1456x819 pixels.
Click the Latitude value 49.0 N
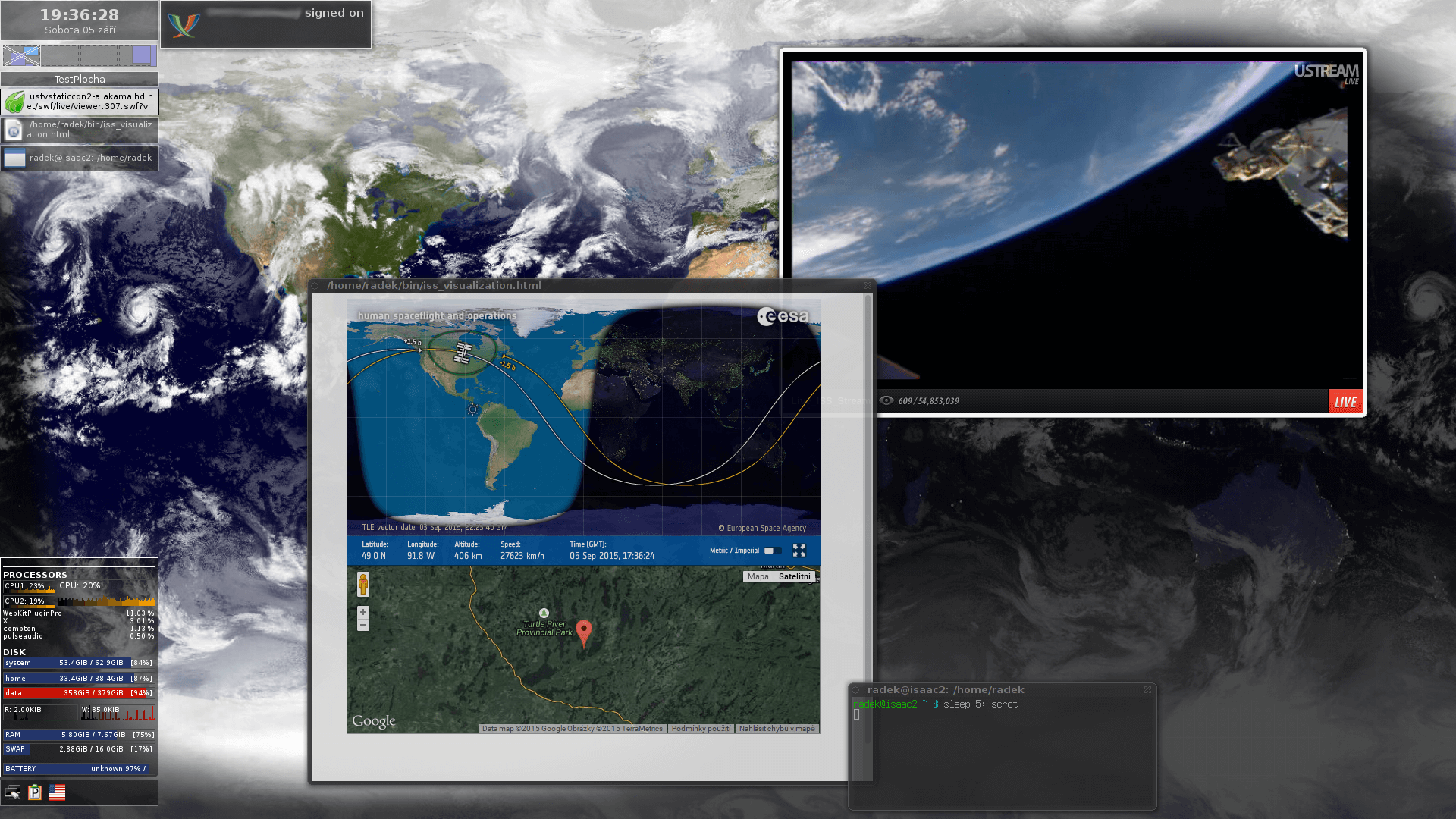pyautogui.click(x=374, y=556)
